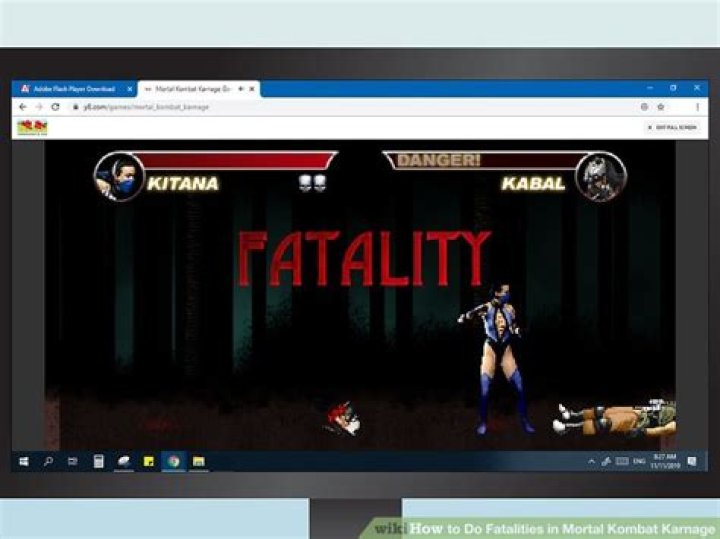Open the taskbar clock and date
The image size is (720, 539).
[x=665, y=461]
